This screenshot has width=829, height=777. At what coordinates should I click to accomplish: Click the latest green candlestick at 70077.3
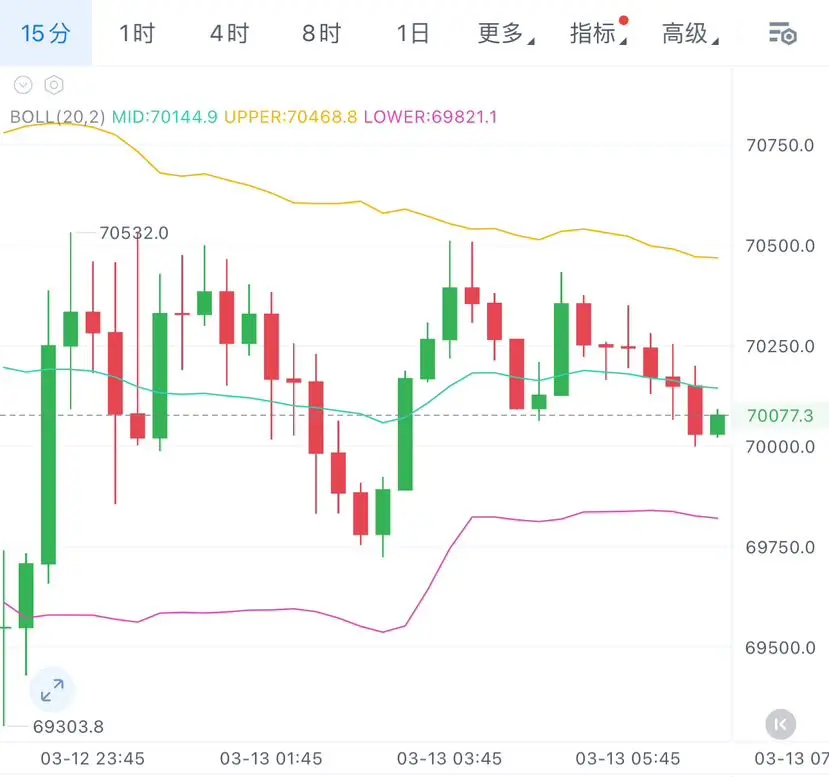click(x=717, y=424)
